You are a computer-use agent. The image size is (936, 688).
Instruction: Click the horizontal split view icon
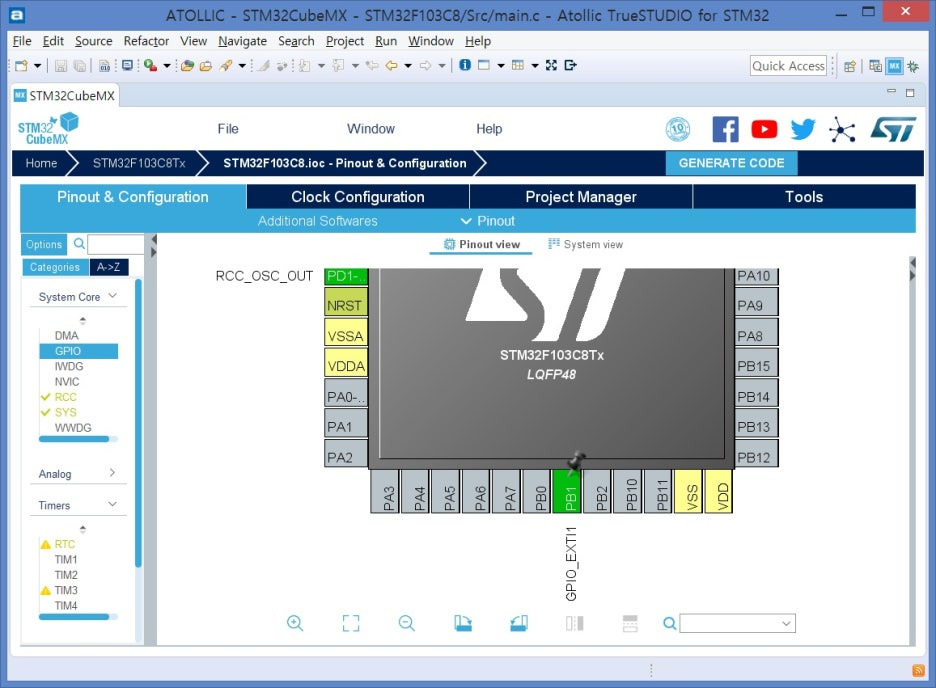coord(630,624)
